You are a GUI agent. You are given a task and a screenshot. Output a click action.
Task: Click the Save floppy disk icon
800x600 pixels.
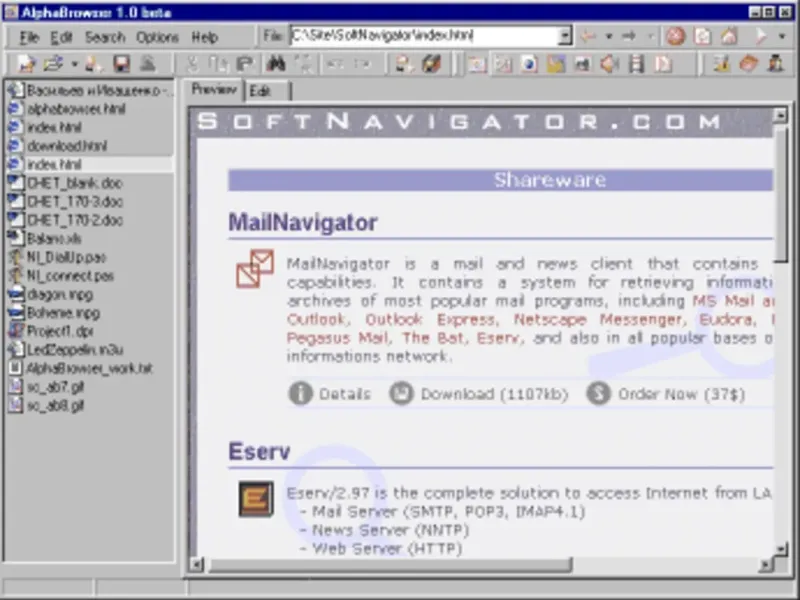pyautogui.click(x=121, y=64)
